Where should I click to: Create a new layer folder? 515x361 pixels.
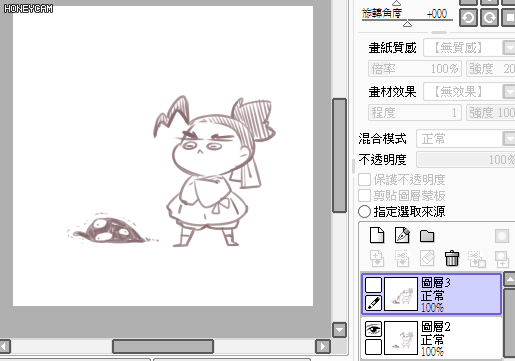click(427, 236)
